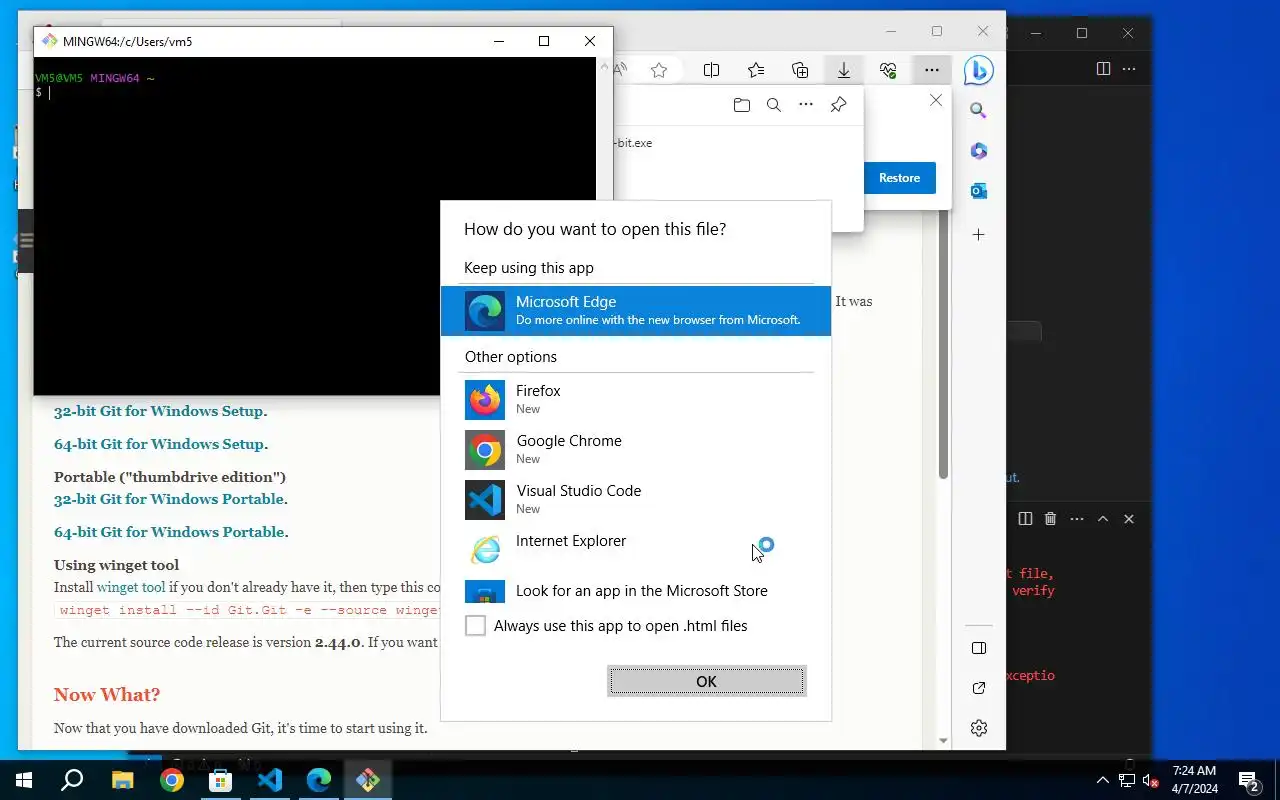The width and height of the screenshot is (1280, 800).
Task: Open Windows search from the taskbar
Action: 72,780
